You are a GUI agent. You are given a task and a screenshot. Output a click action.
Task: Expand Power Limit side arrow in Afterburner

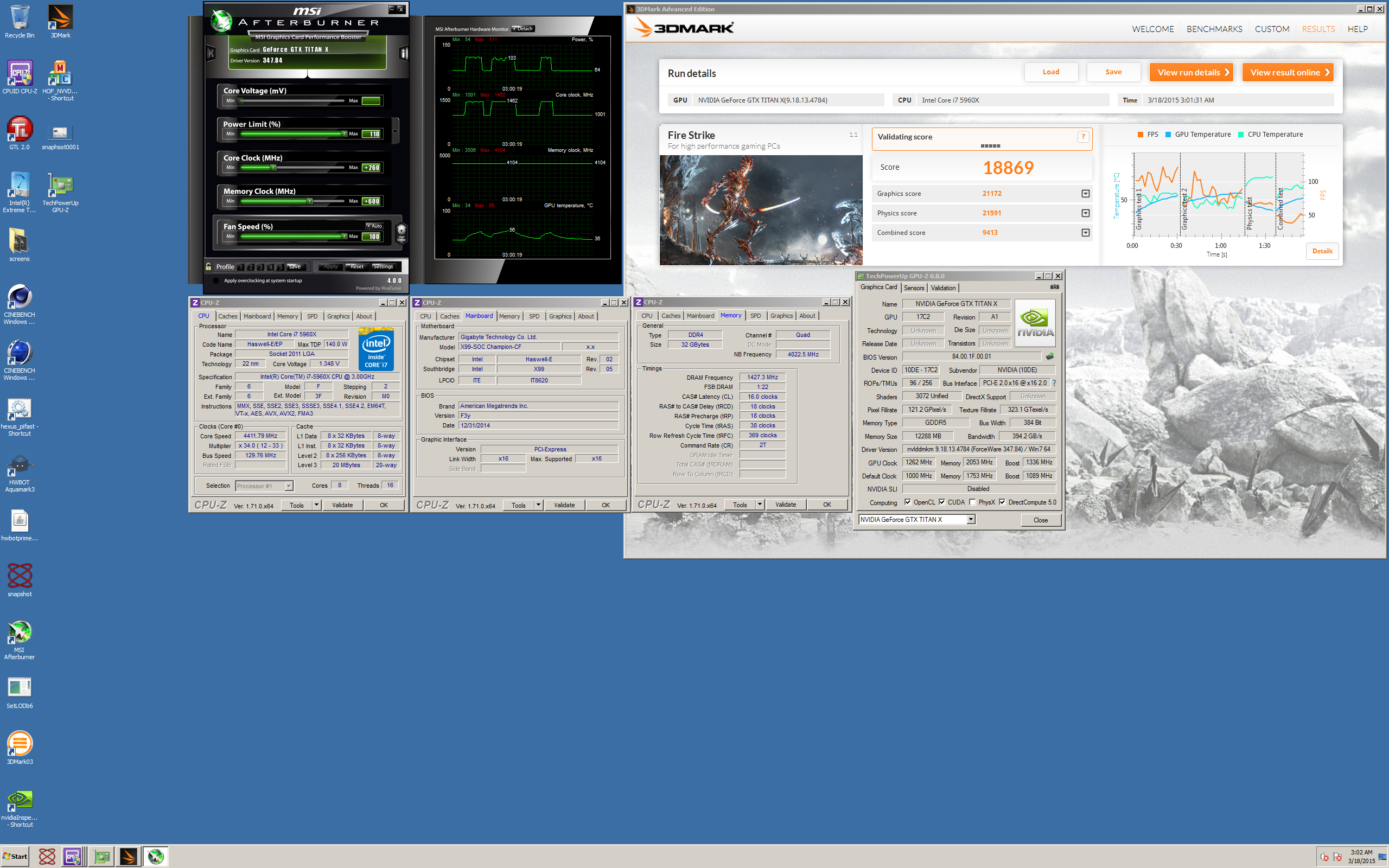396,131
